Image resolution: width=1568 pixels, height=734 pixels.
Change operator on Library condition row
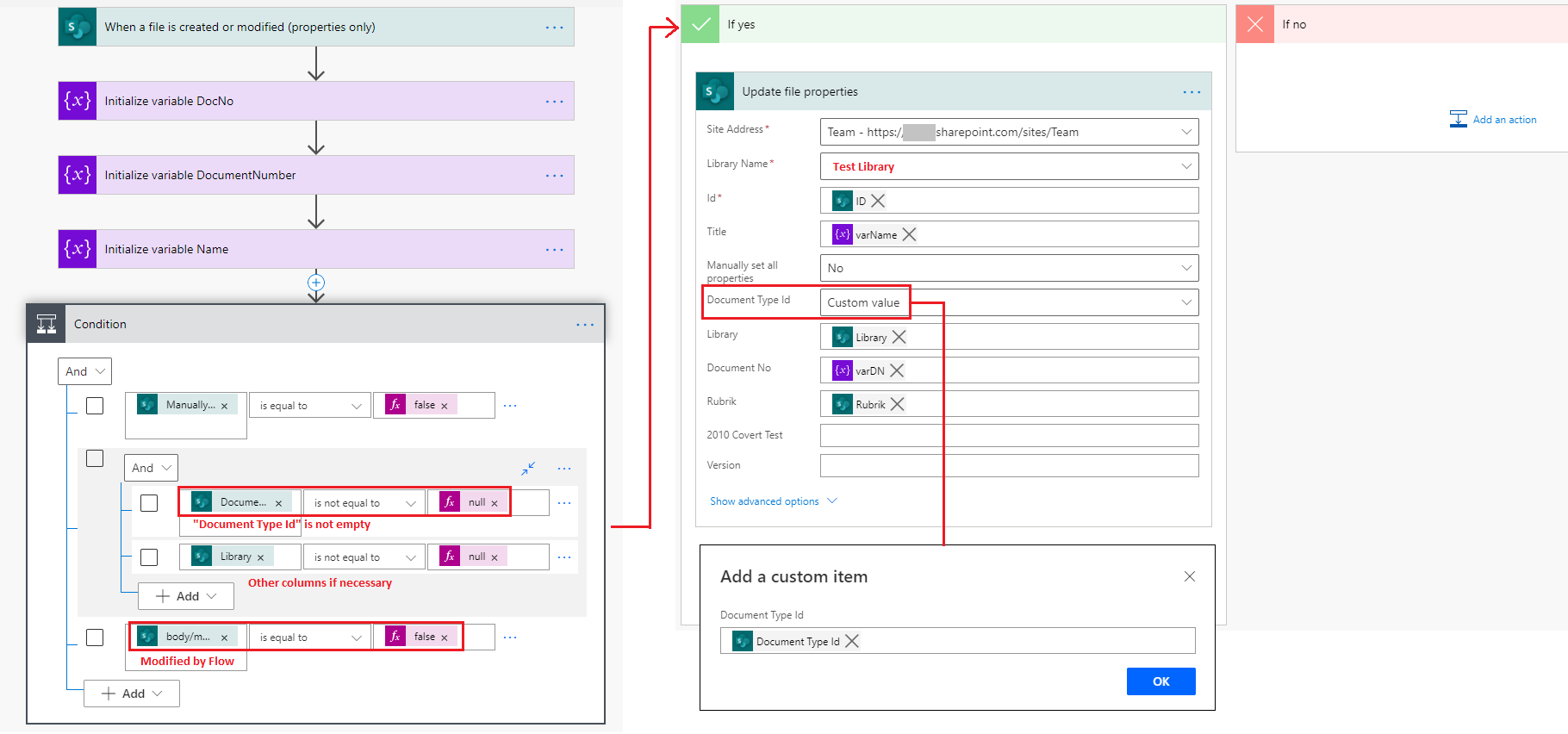[364, 557]
